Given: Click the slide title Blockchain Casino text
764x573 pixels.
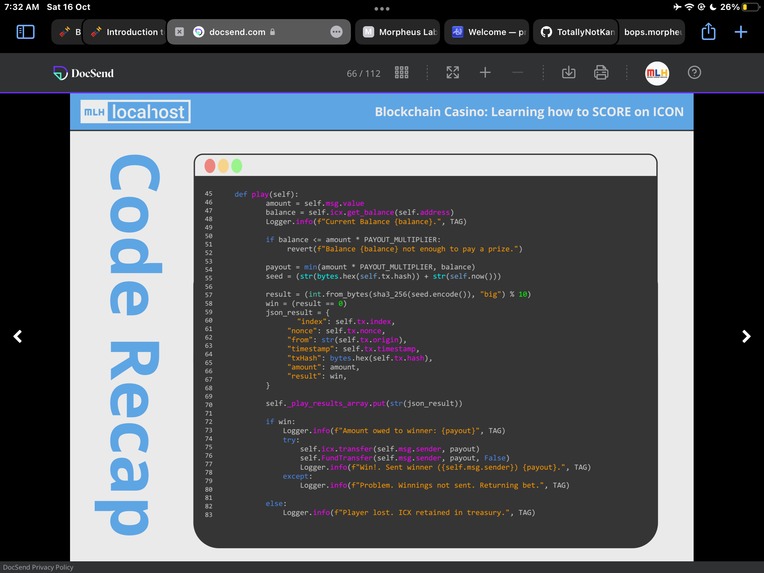Looking at the screenshot, I should click(x=529, y=112).
